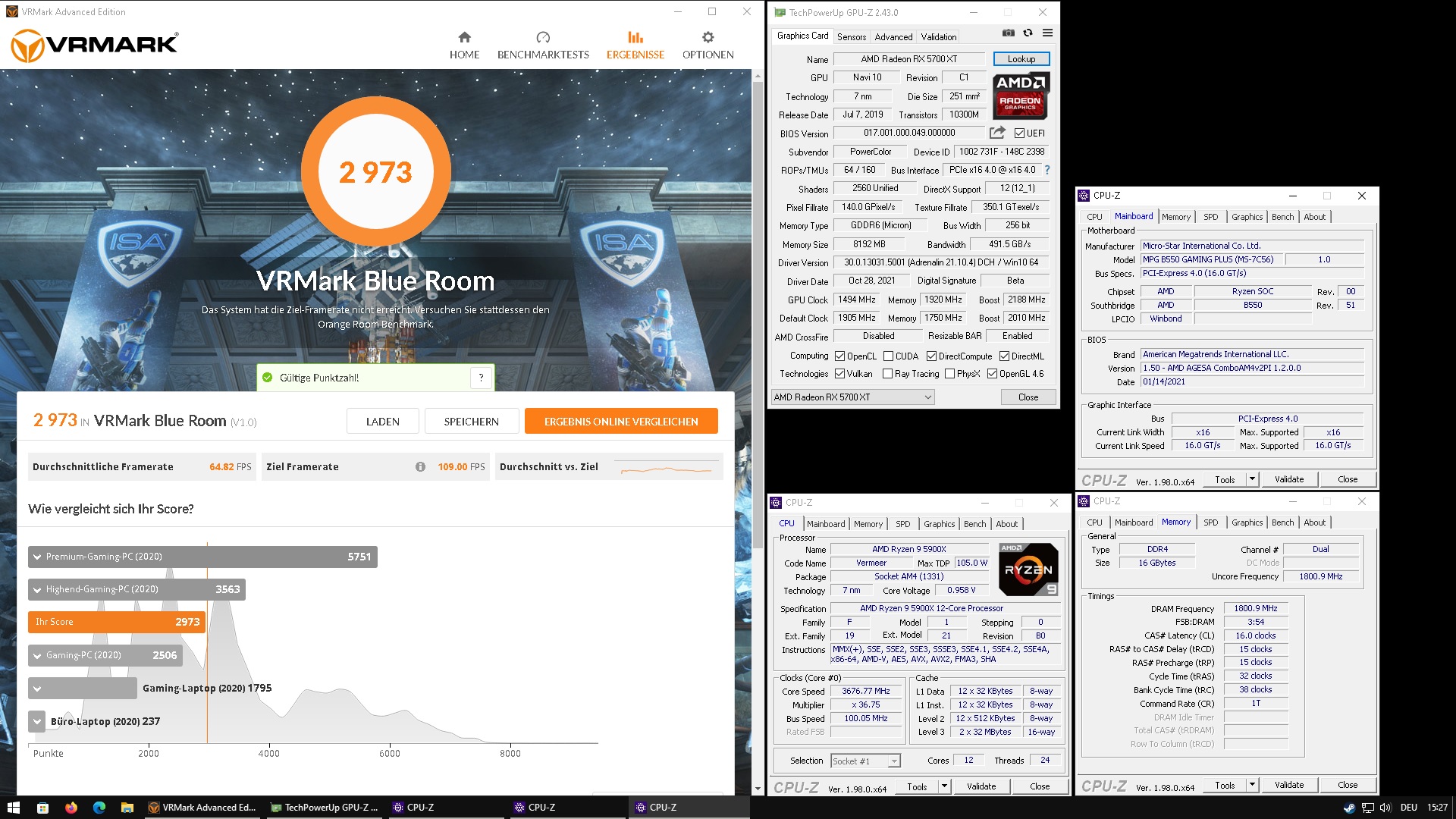Toggle the OpenGL 4.6 checkbox

coord(992,374)
